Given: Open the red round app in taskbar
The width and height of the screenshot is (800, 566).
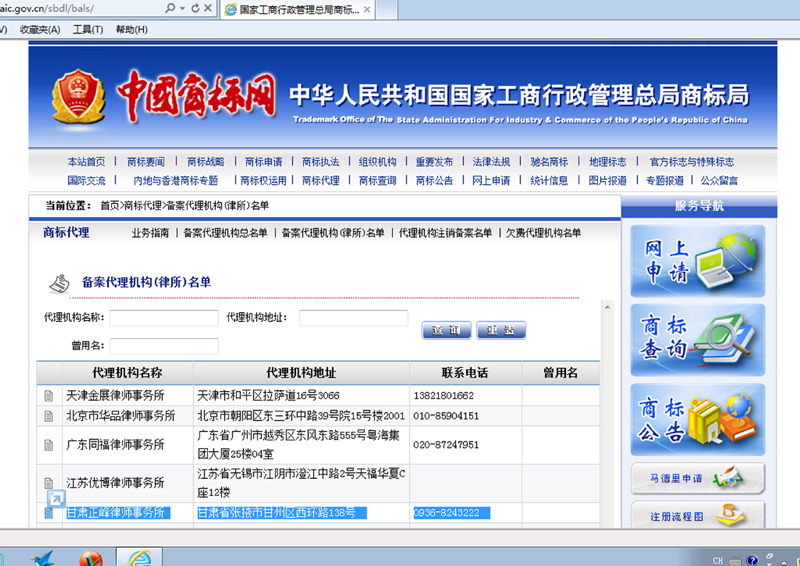Looking at the screenshot, I should [x=91, y=558].
